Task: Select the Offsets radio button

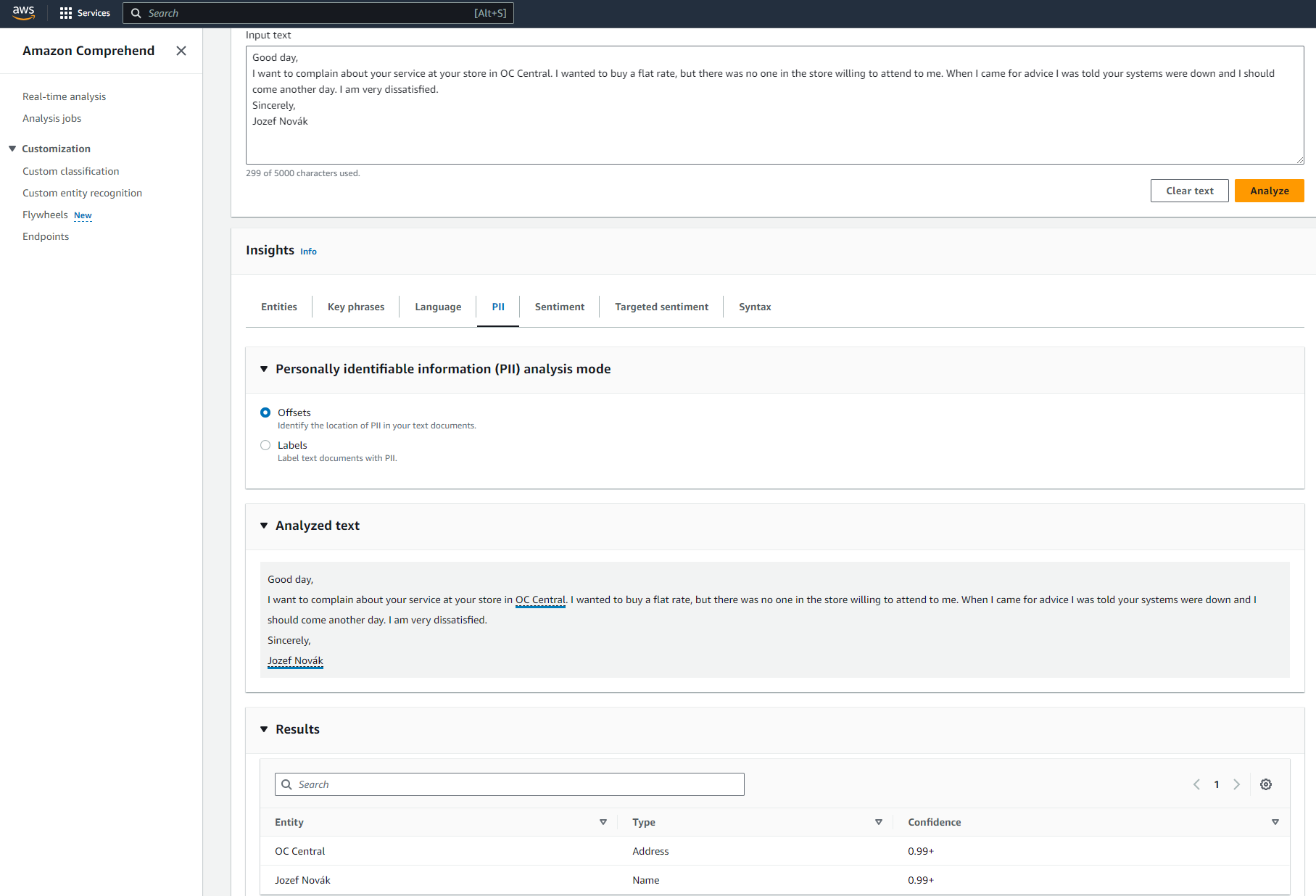Action: 265,412
